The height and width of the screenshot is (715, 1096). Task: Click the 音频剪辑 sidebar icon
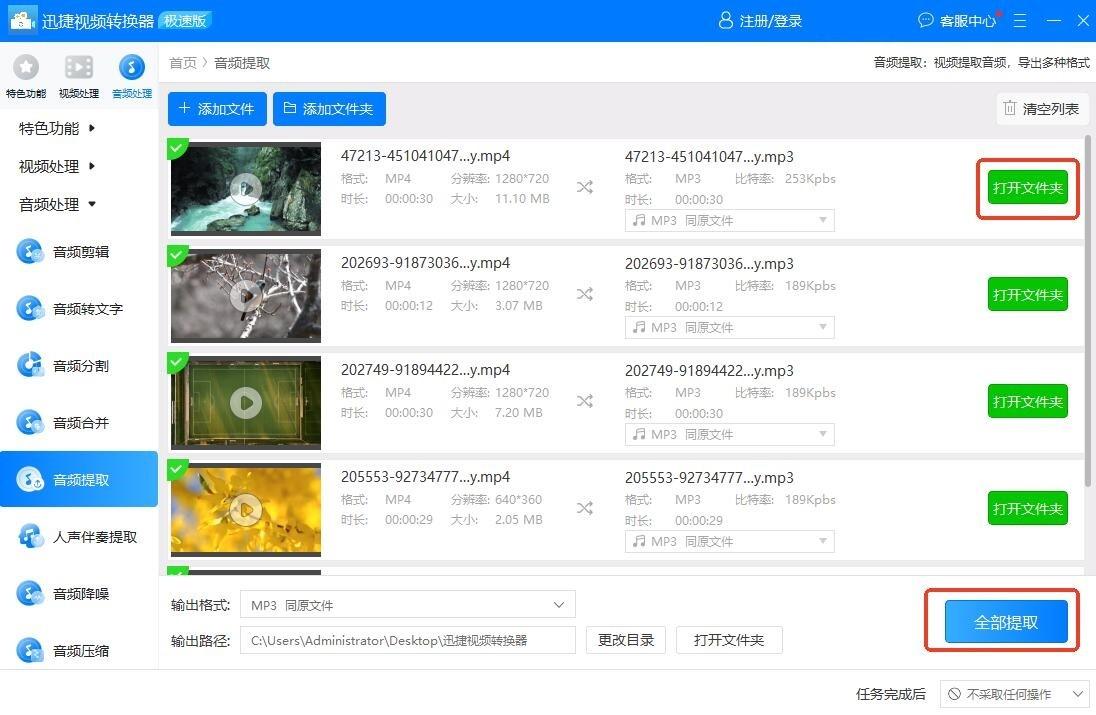30,252
